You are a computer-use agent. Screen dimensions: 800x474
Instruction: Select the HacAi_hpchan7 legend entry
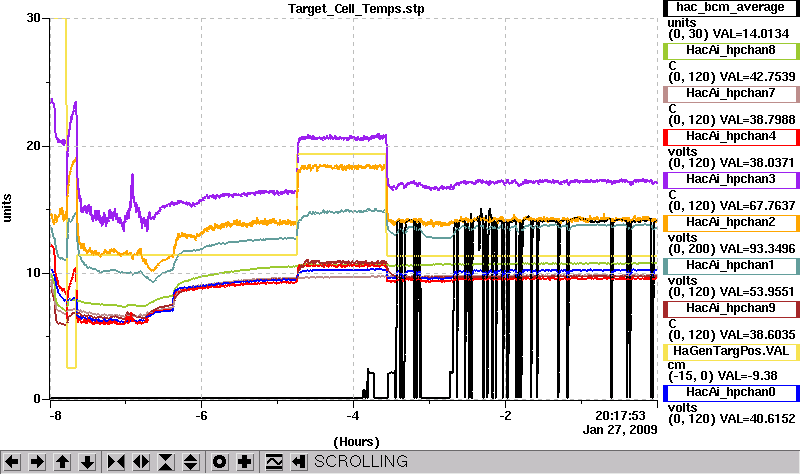coord(731,93)
